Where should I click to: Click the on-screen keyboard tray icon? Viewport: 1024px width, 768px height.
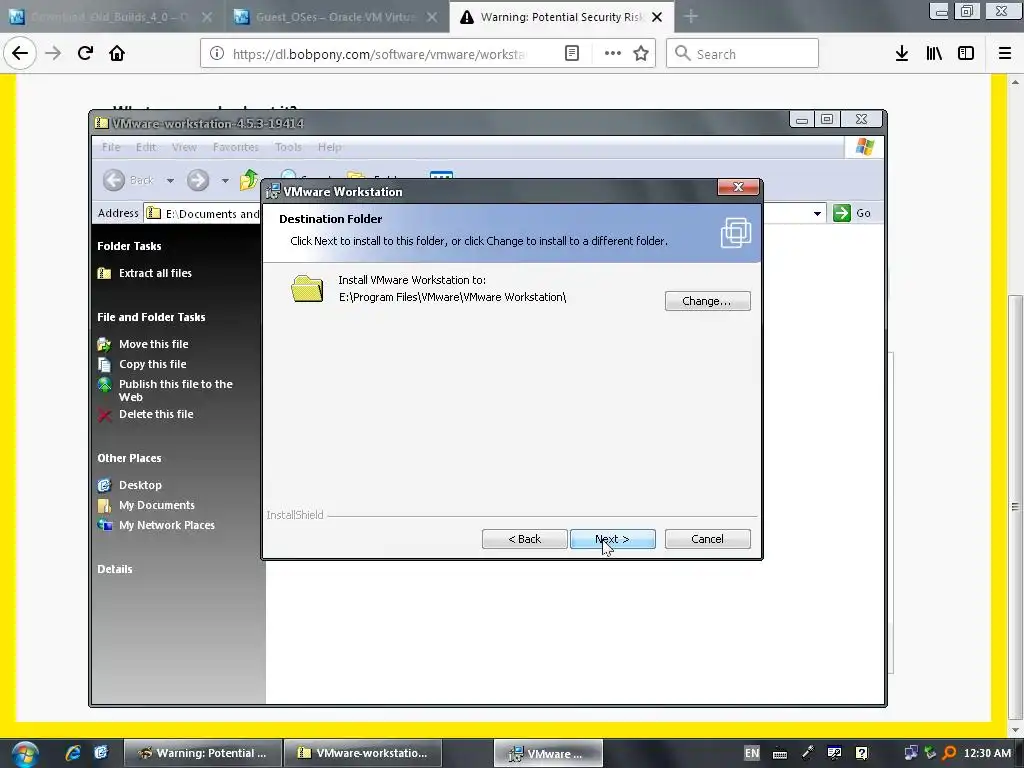click(780, 754)
